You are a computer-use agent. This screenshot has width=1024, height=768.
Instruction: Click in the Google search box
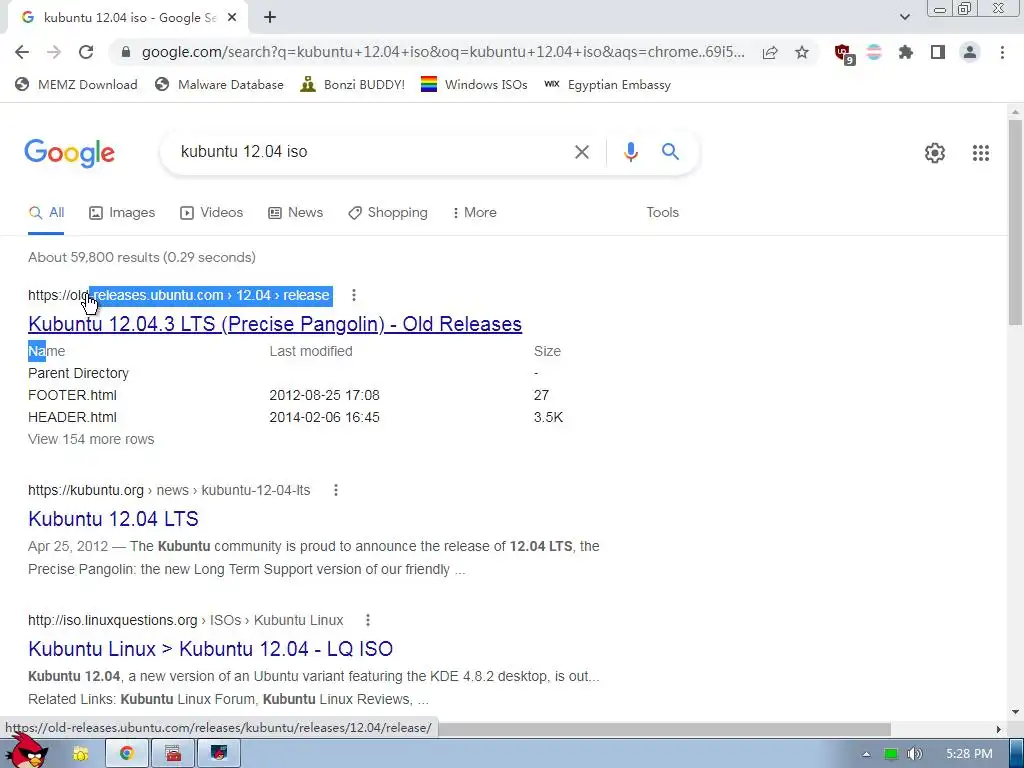pyautogui.click(x=366, y=152)
